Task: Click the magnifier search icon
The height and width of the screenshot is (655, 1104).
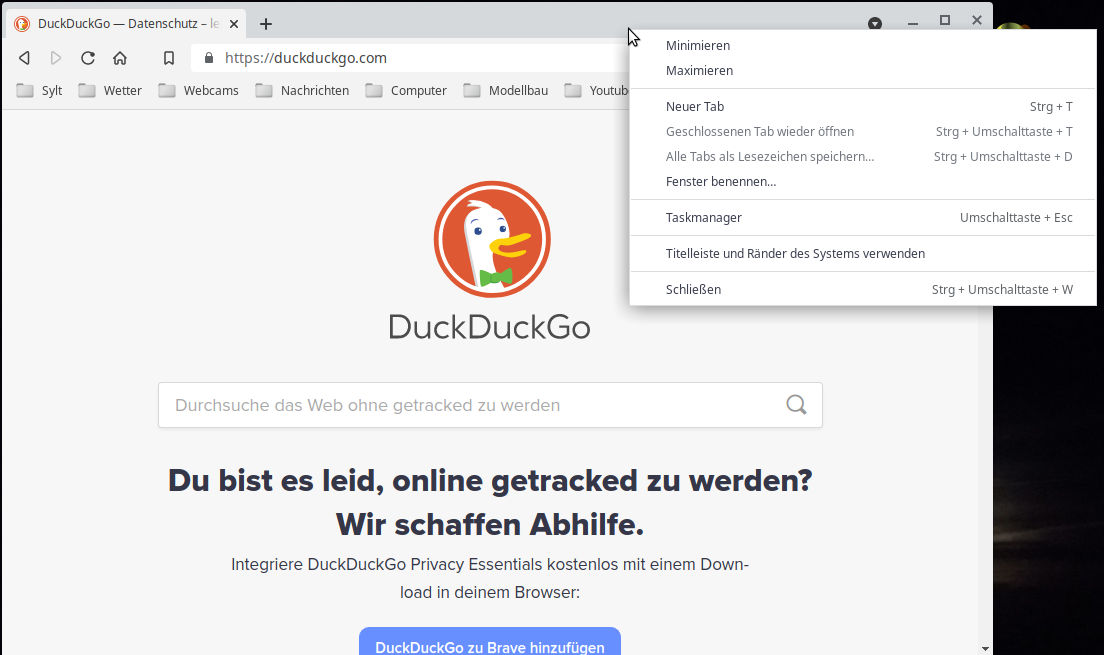Action: [796, 404]
